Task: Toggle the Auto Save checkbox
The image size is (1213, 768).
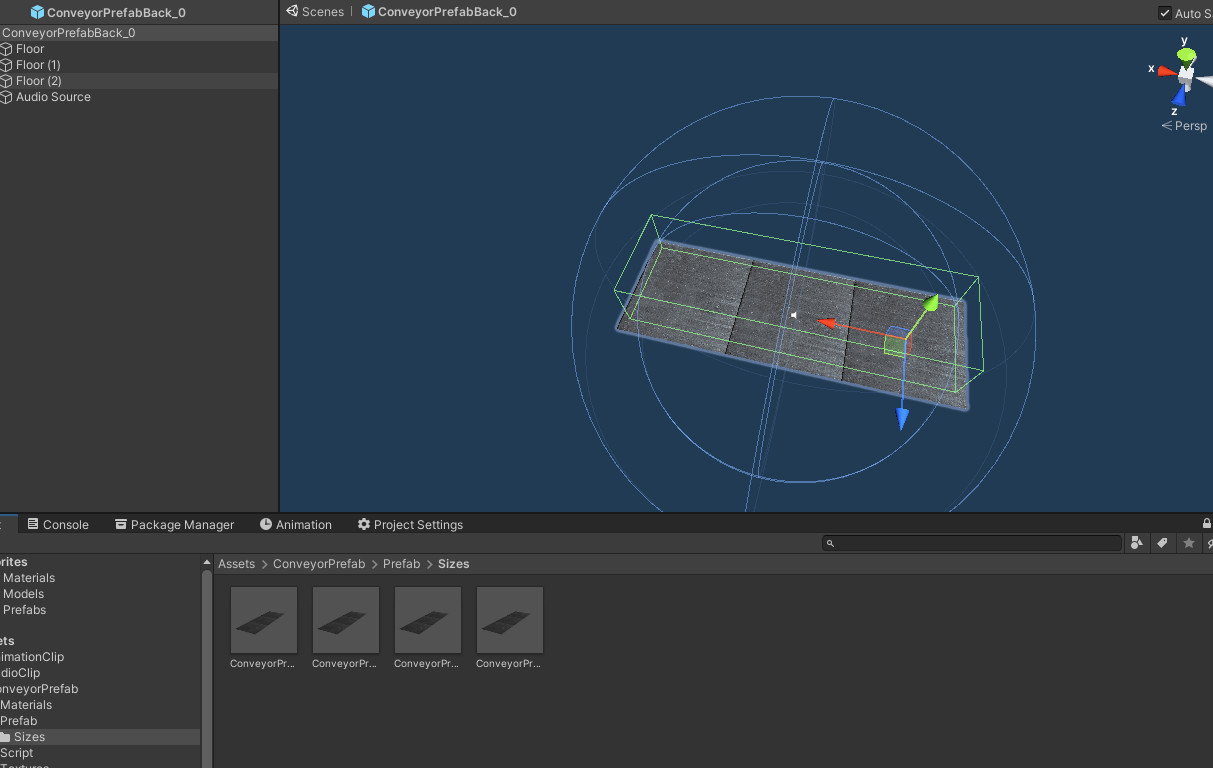Action: point(1165,13)
